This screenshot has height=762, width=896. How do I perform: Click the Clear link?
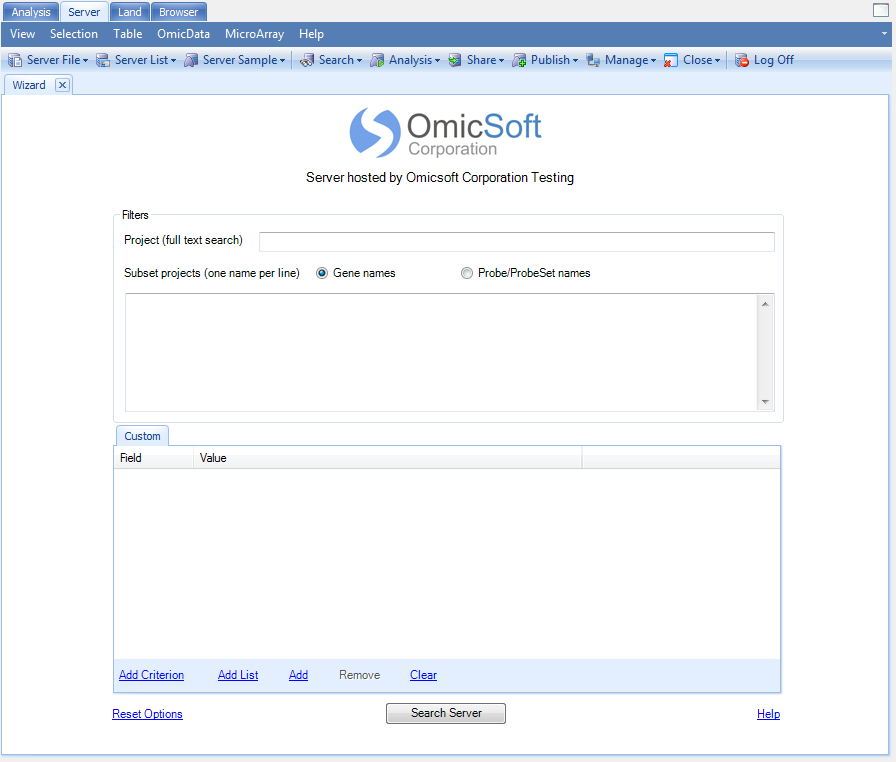point(423,675)
